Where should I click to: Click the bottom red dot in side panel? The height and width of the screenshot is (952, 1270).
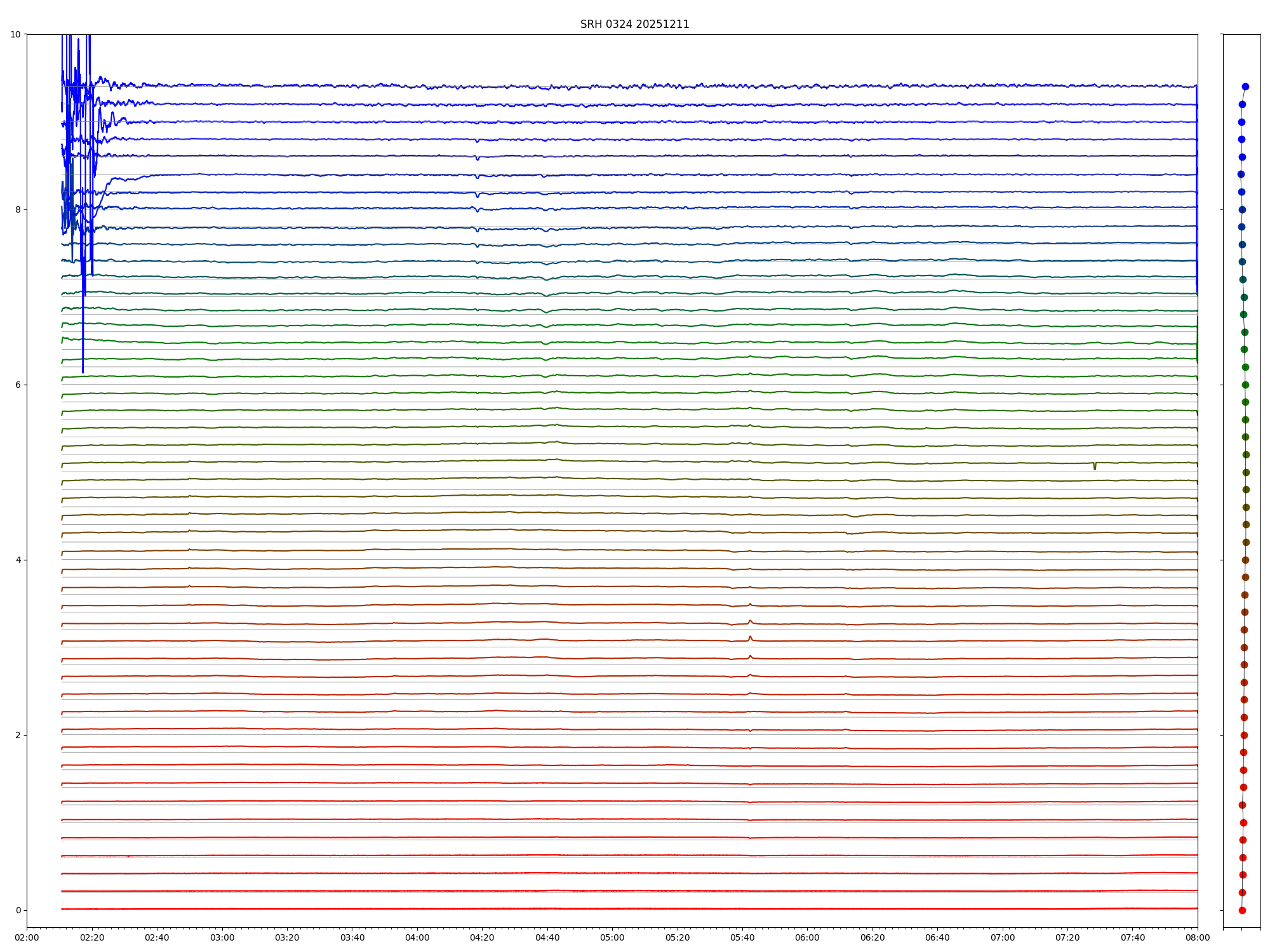coord(1242,910)
